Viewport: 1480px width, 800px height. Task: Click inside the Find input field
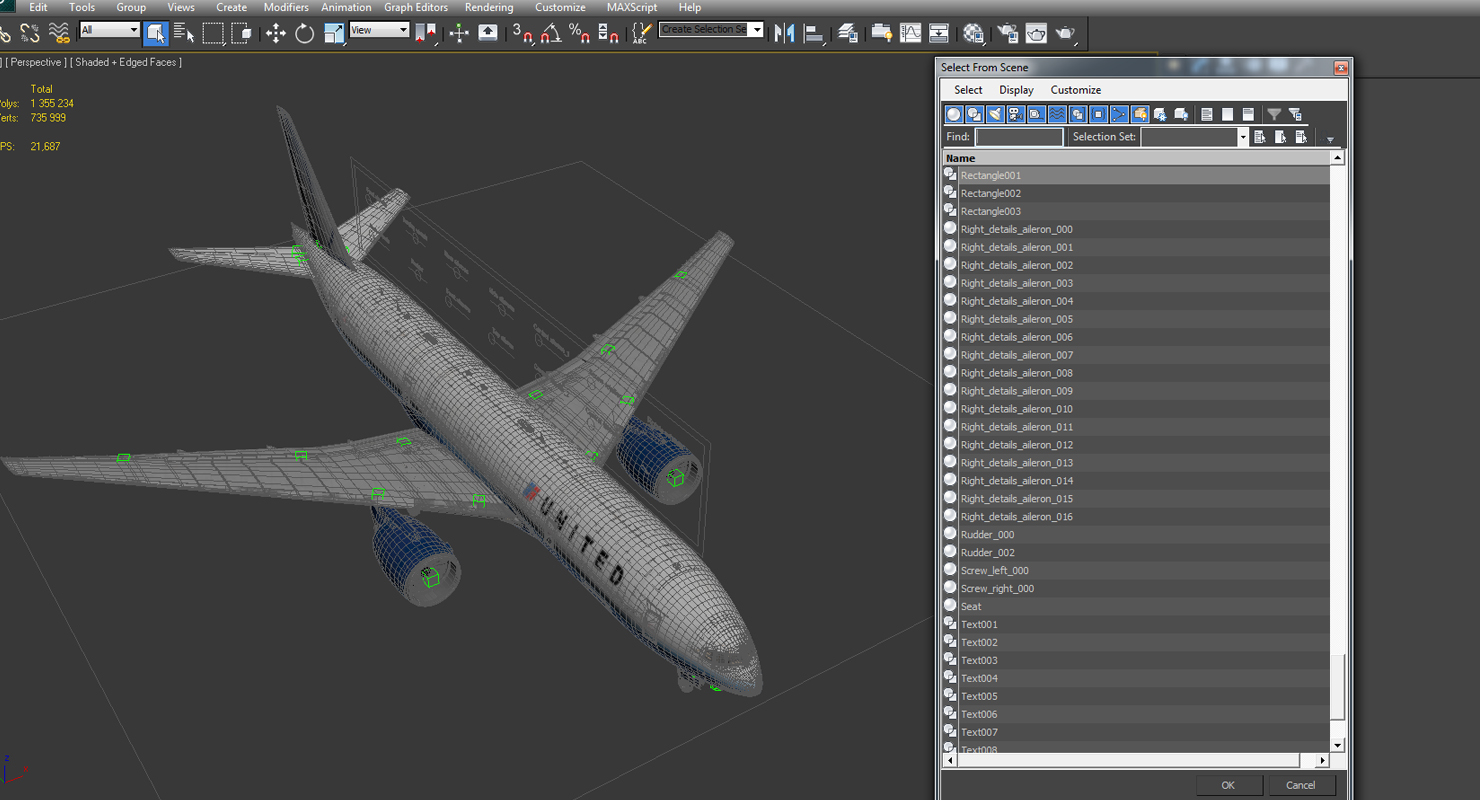(x=1019, y=137)
